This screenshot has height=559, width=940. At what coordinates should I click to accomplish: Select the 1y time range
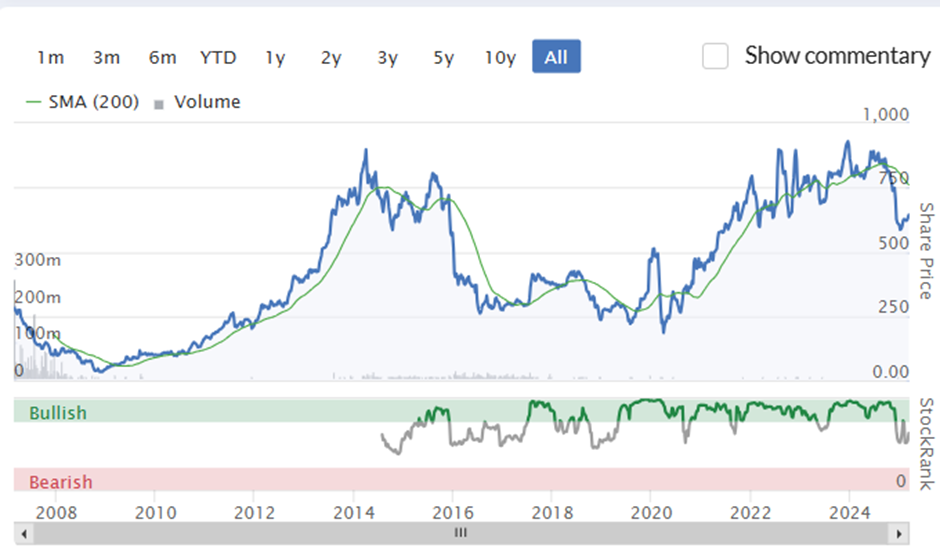point(275,57)
